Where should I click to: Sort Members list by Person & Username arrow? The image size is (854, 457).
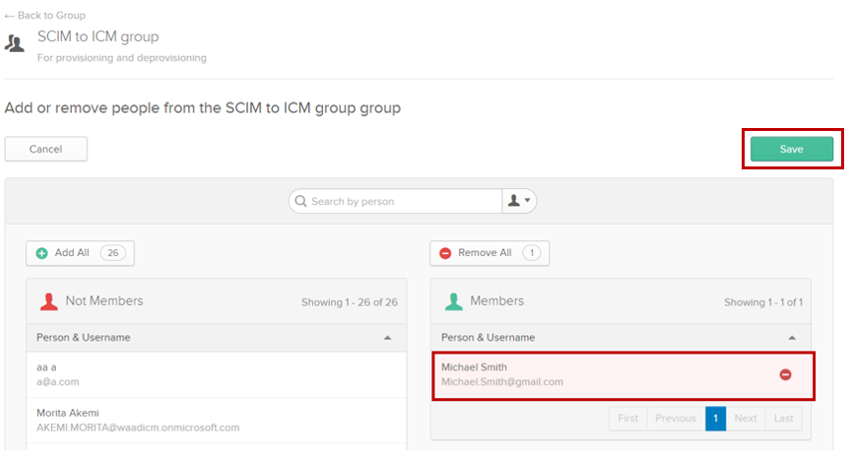coord(793,338)
